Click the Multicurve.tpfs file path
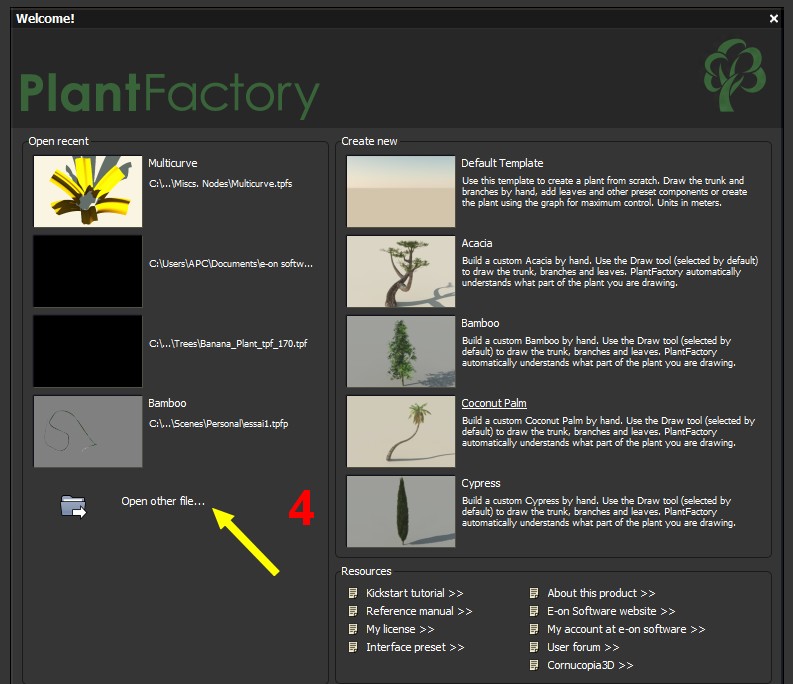This screenshot has height=684, width=793. [221, 184]
